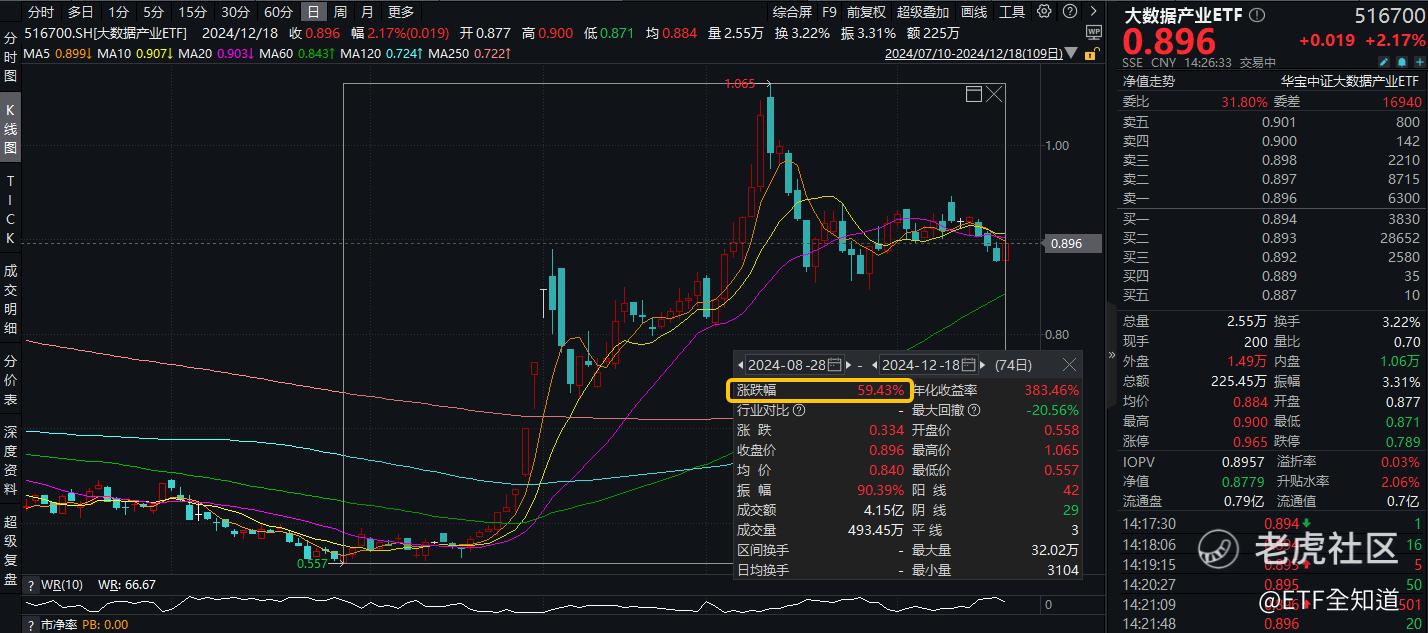Click the WP monitor icon
1428x633 pixels.
tap(1093, 32)
